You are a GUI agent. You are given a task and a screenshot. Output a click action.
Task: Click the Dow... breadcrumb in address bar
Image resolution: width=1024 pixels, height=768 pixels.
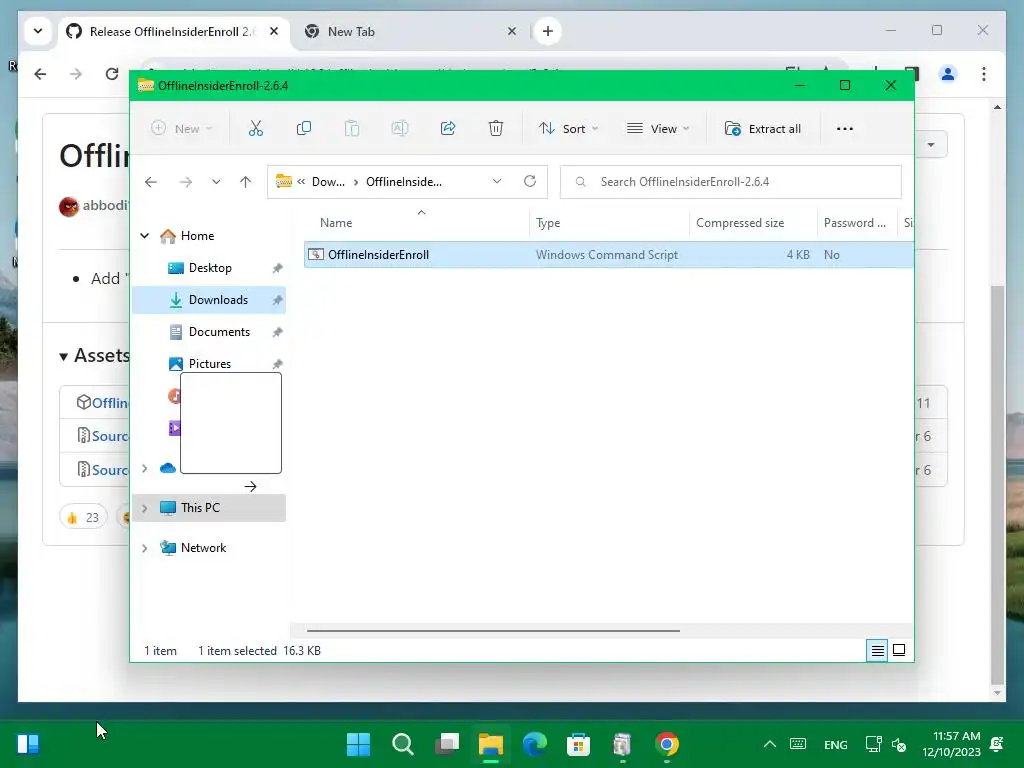point(328,182)
